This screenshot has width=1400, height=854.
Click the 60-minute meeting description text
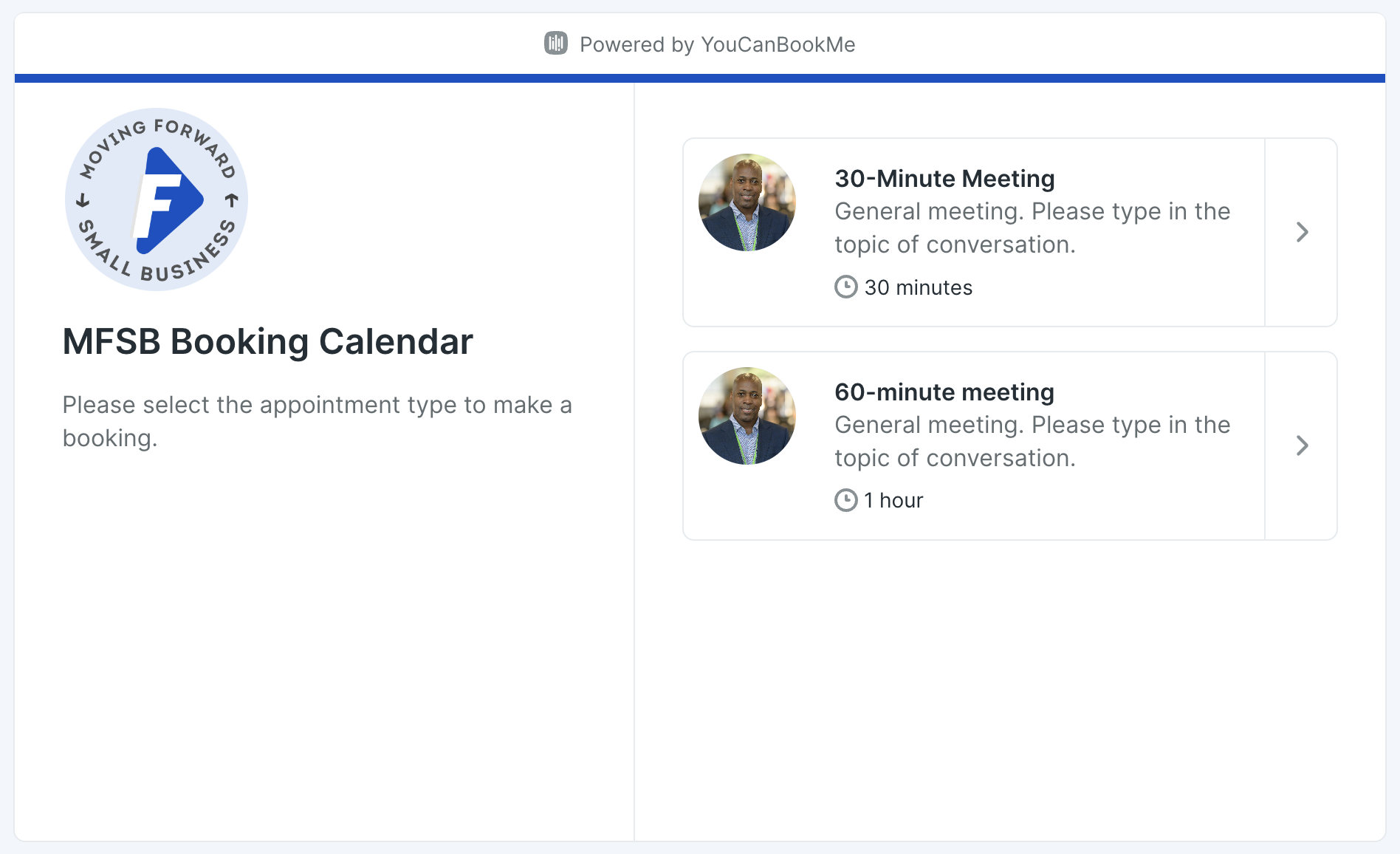pyautogui.click(x=1032, y=441)
